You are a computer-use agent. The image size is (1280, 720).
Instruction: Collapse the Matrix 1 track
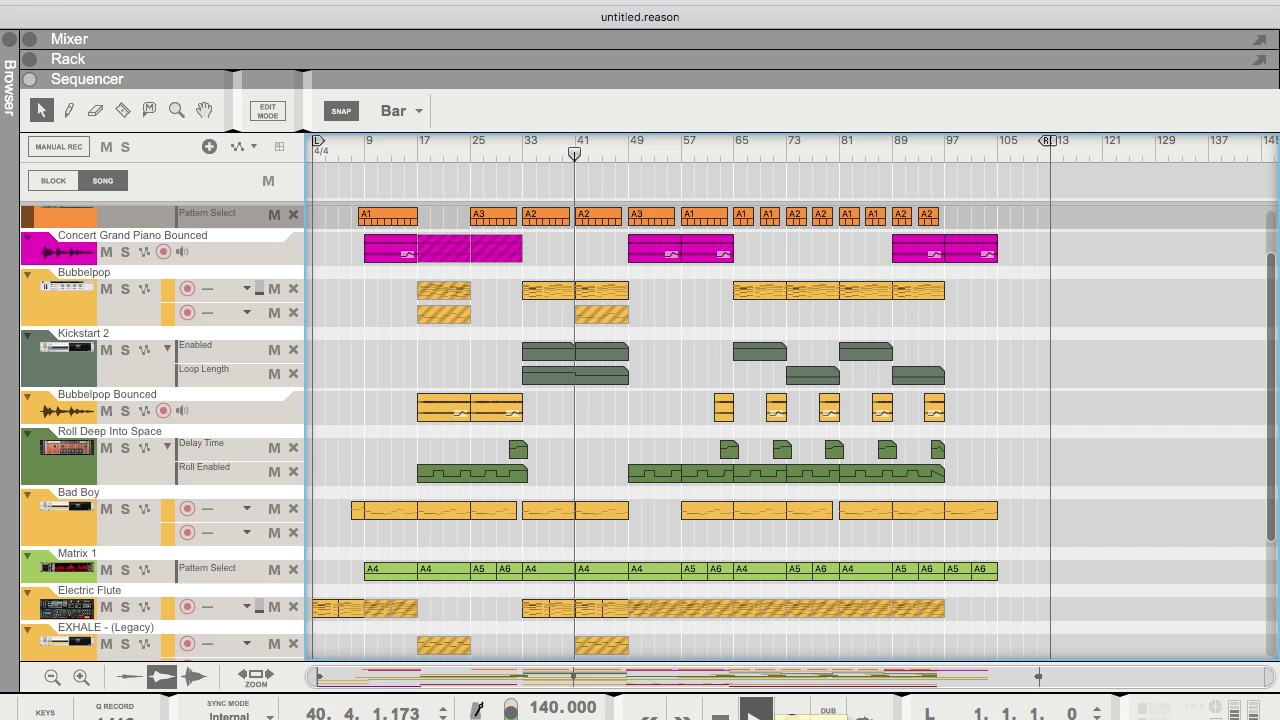pyautogui.click(x=28, y=555)
